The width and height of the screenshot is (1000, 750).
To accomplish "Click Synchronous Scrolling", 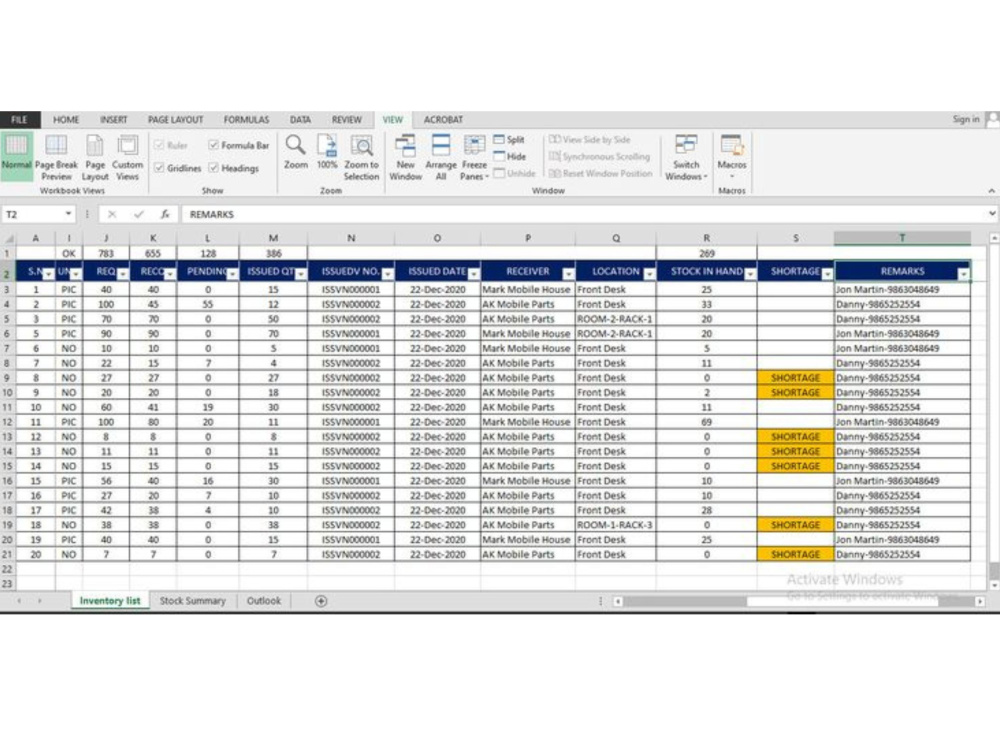I will (x=599, y=156).
